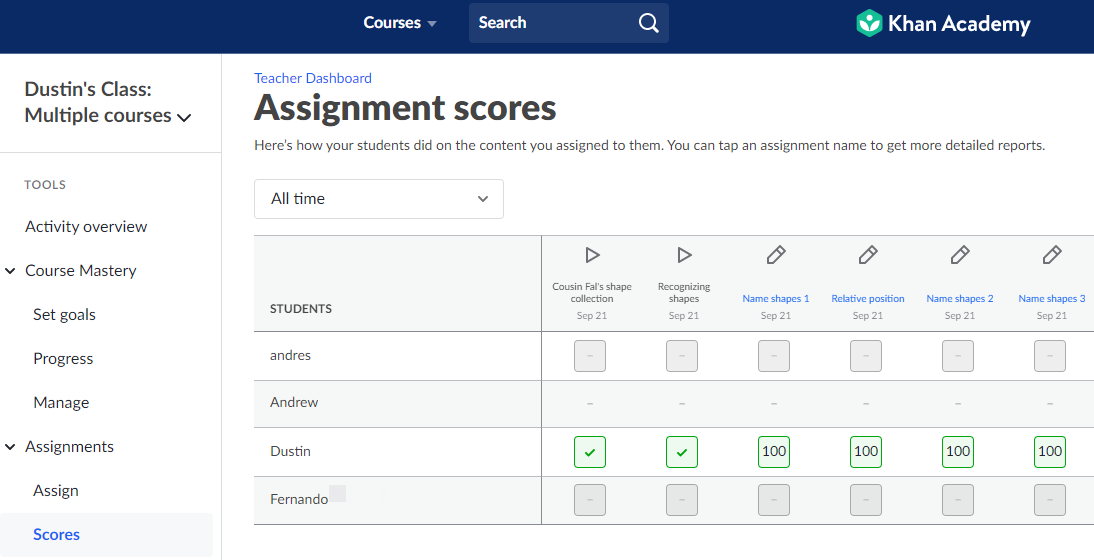Click andres's empty score for Recognizing shapes
This screenshot has width=1094, height=560.
pos(682,356)
